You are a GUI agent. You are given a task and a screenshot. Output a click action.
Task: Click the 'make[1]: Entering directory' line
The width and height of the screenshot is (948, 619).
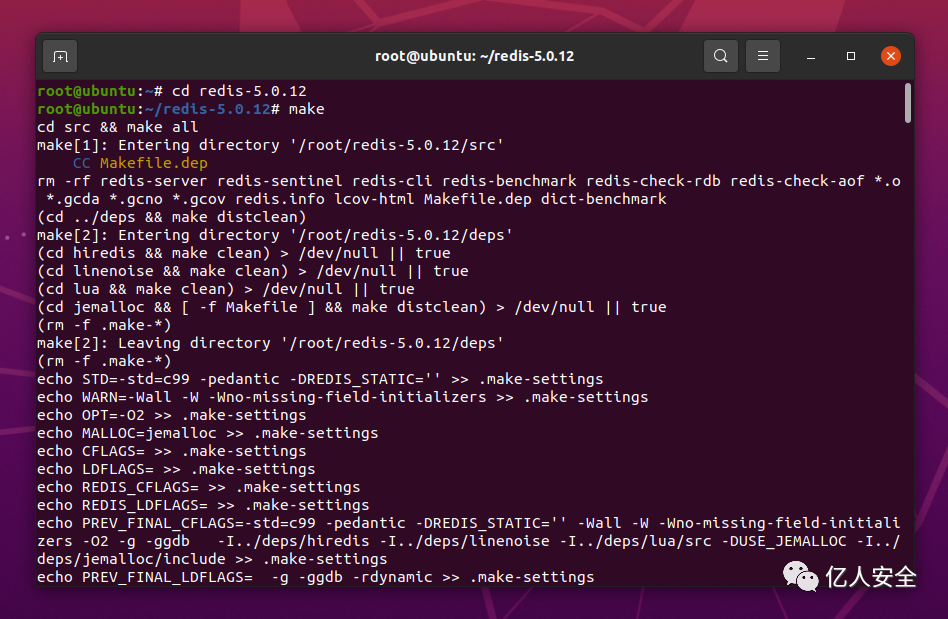point(270,145)
